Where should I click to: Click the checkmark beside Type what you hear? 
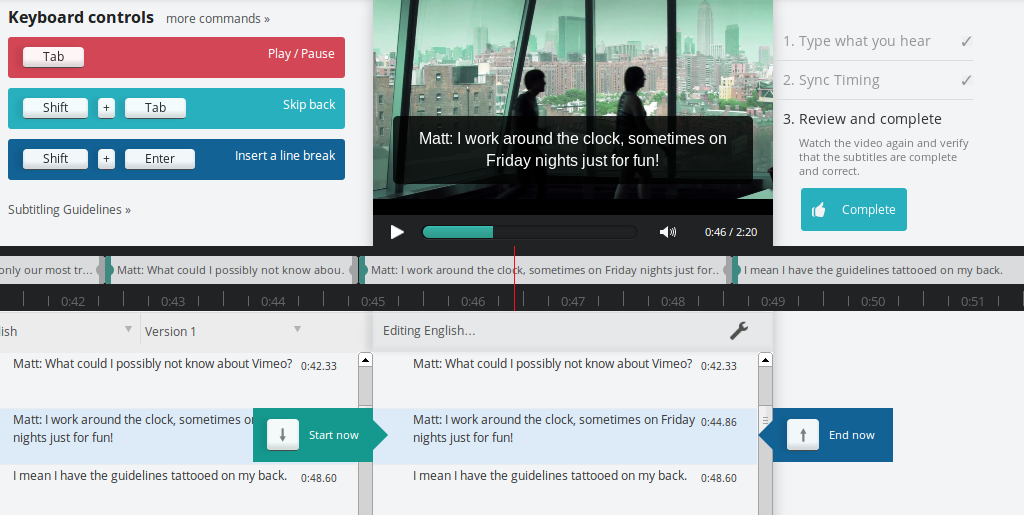965,41
